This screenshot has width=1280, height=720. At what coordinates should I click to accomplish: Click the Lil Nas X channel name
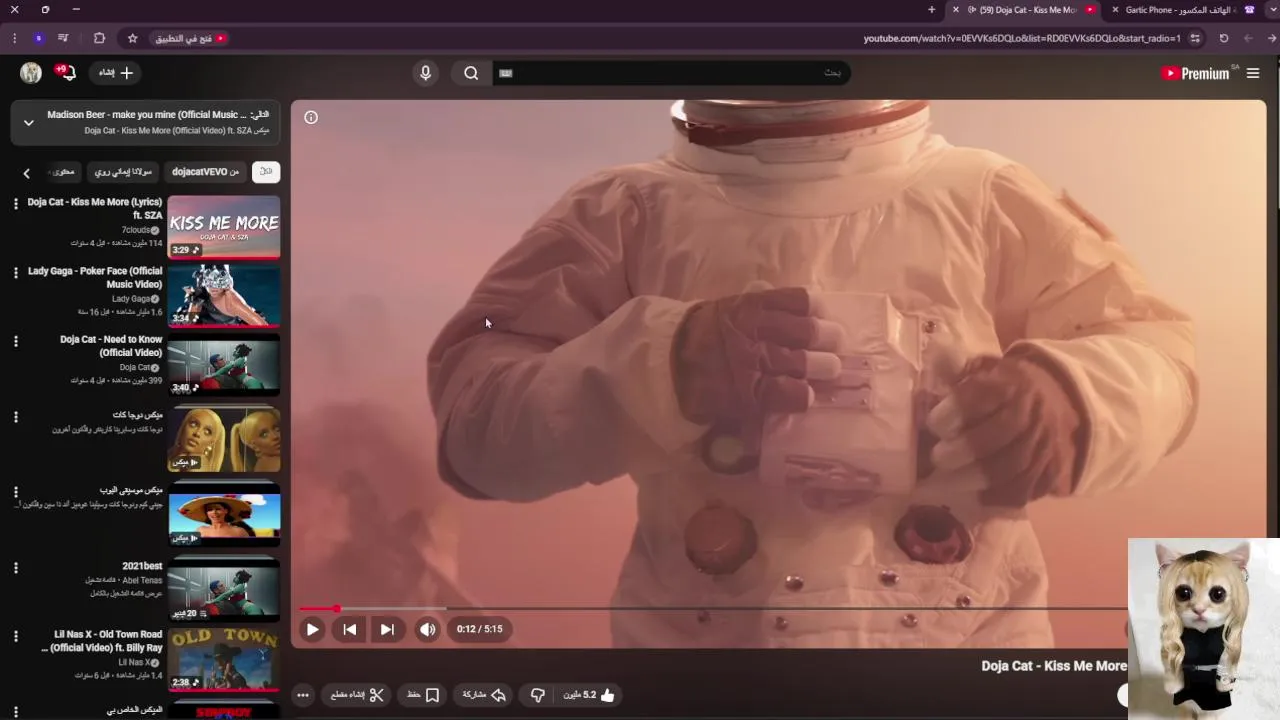tap(134, 662)
